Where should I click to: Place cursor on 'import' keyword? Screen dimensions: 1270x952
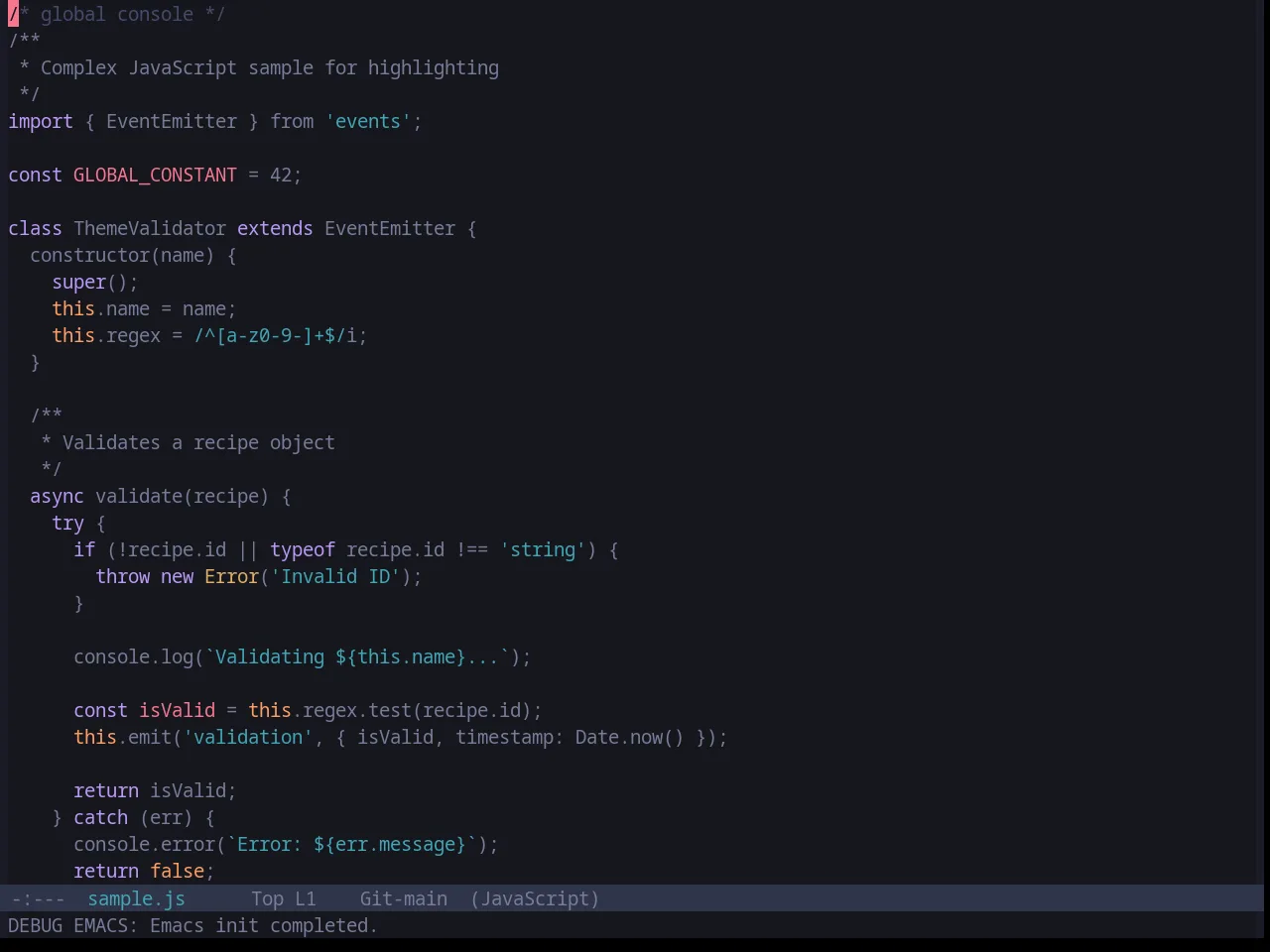coord(41,121)
